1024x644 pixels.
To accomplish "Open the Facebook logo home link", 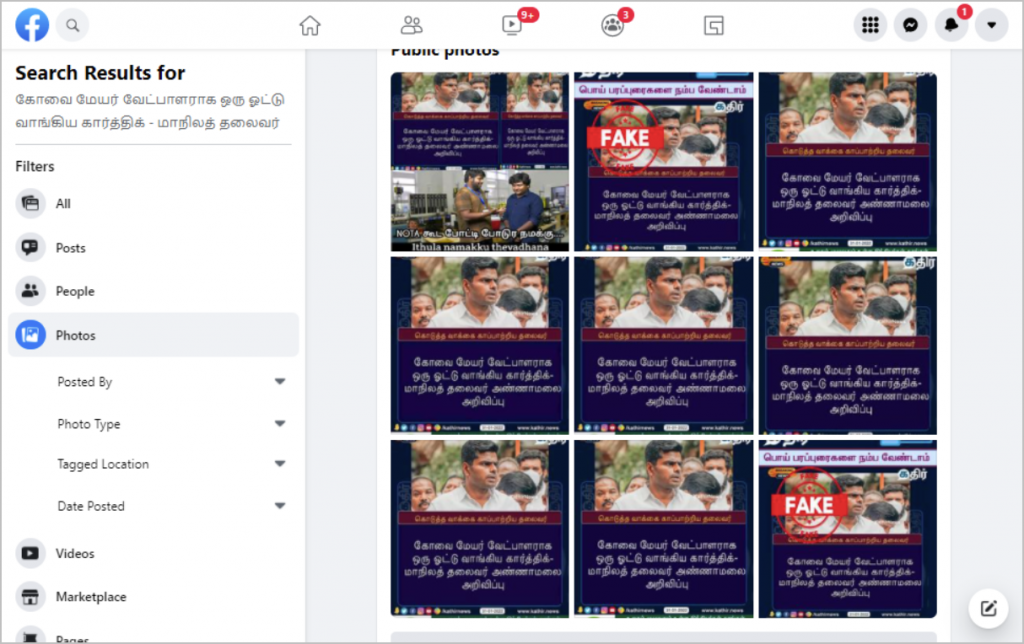I will point(32,25).
